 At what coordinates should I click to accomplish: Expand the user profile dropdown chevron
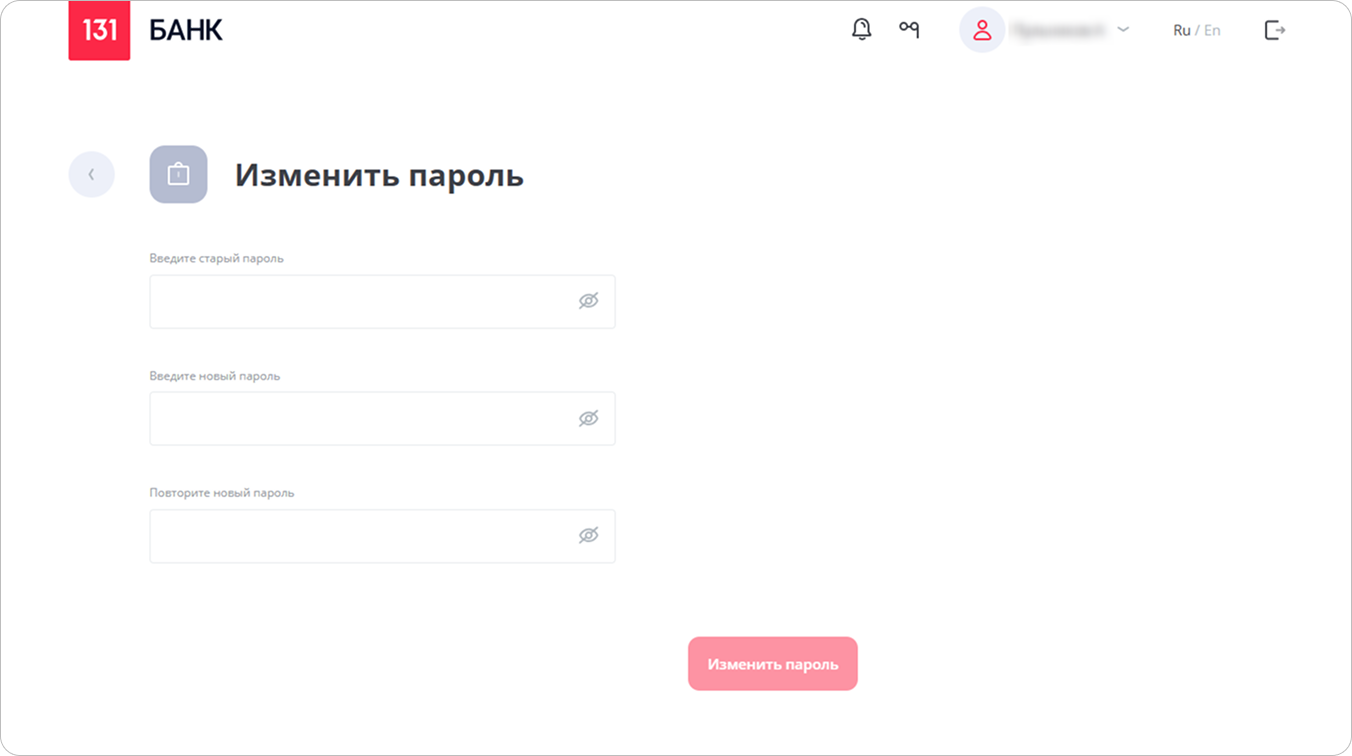point(1123,30)
